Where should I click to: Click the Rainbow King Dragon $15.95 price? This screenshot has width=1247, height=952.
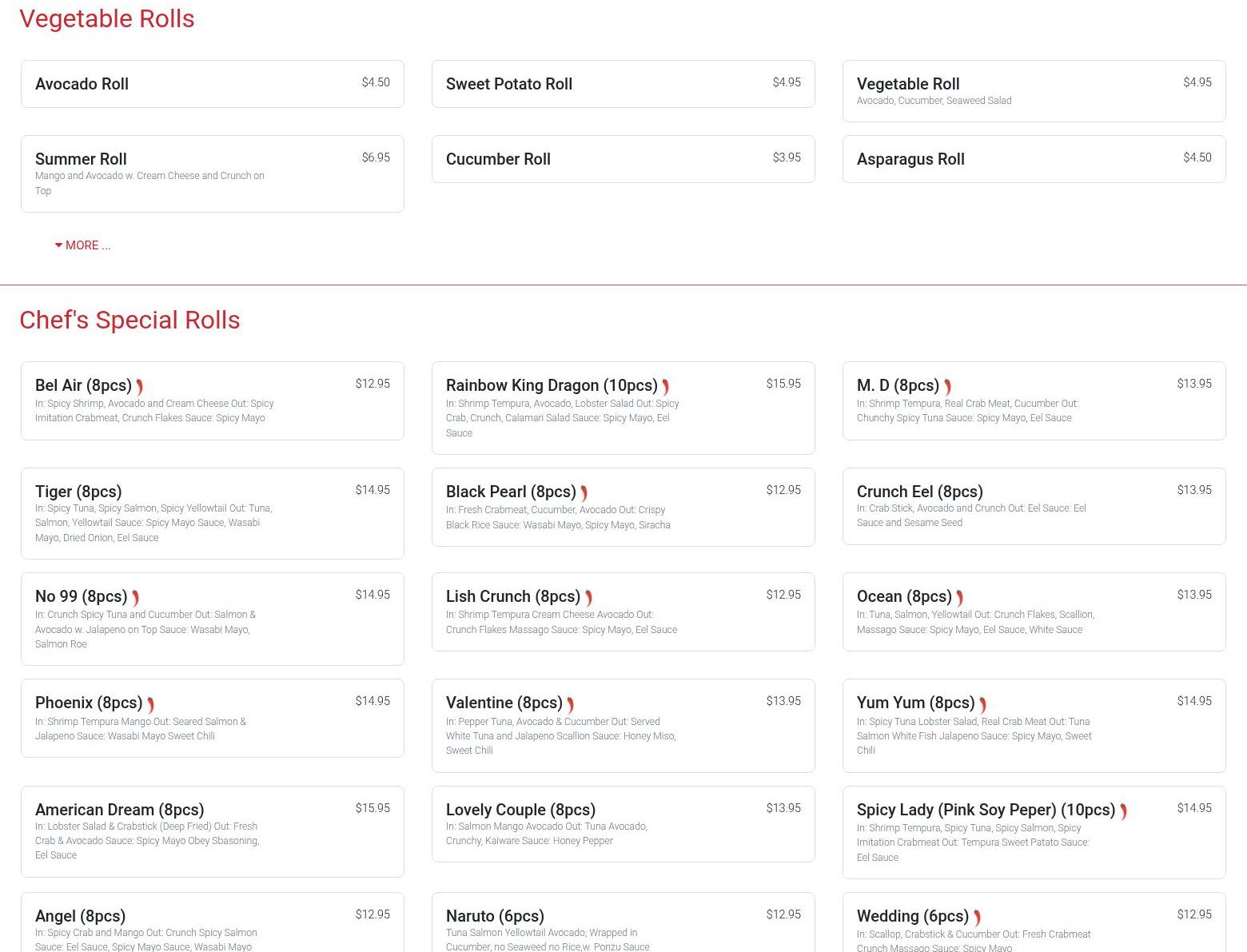click(783, 384)
